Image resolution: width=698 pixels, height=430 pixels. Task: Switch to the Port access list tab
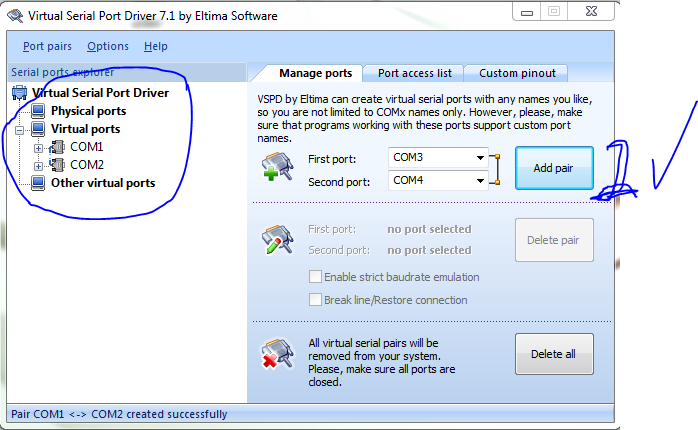tap(414, 73)
